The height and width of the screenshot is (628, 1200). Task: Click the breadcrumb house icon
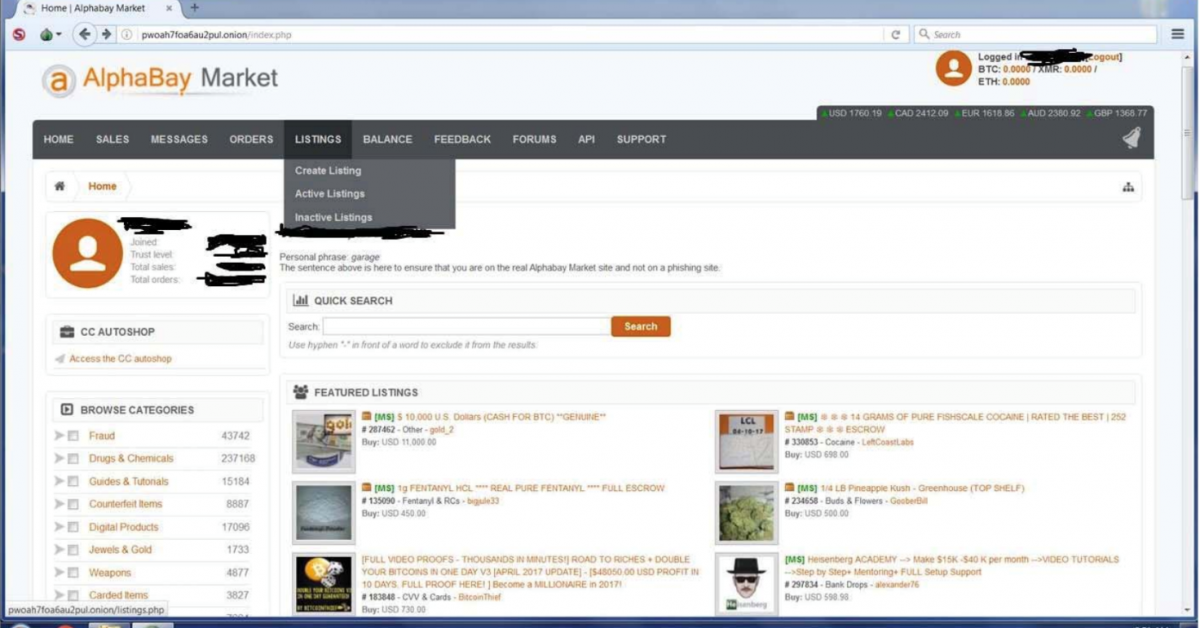click(60, 186)
